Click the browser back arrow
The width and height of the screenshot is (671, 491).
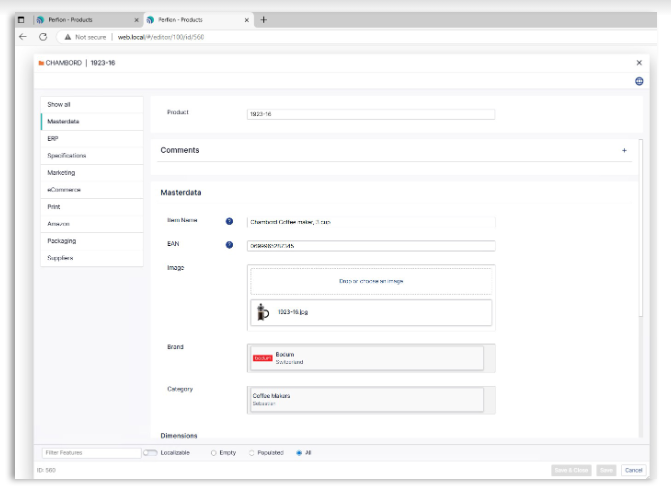point(23,37)
